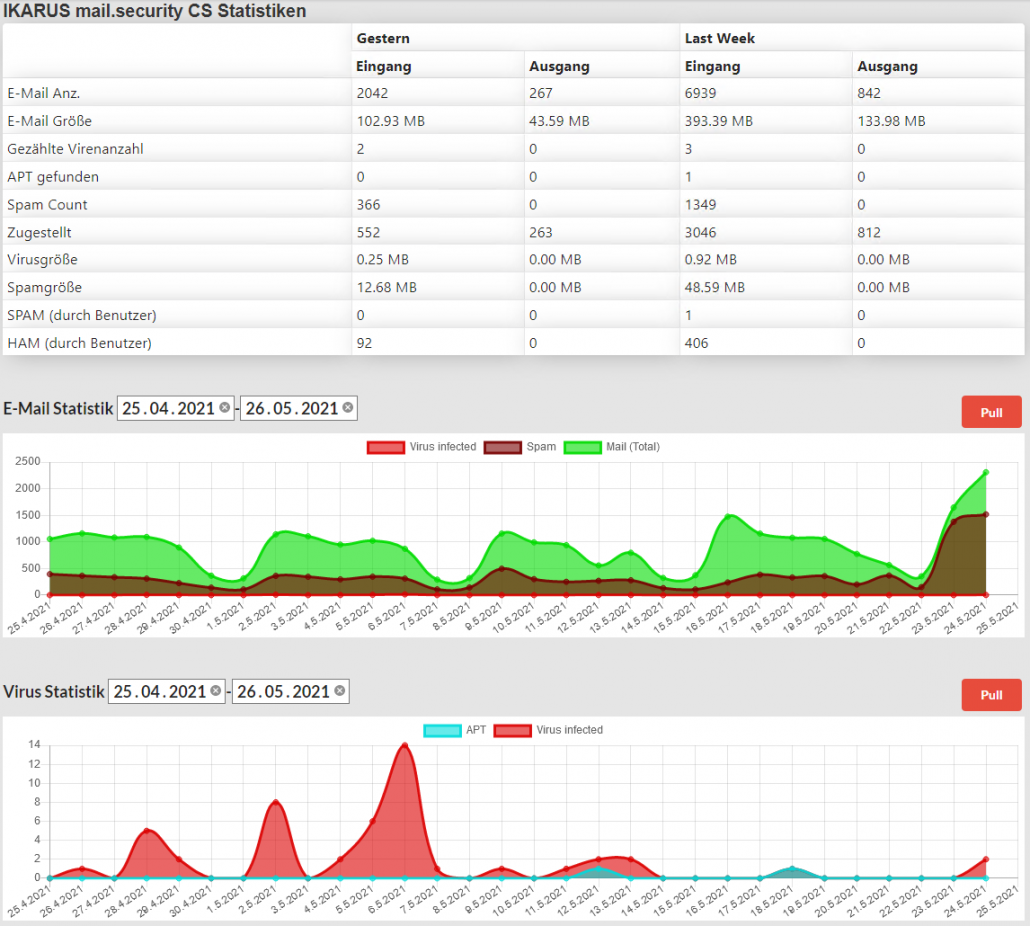Click the 102.93 MB cell
This screenshot has height=926, width=1030.
[391, 121]
